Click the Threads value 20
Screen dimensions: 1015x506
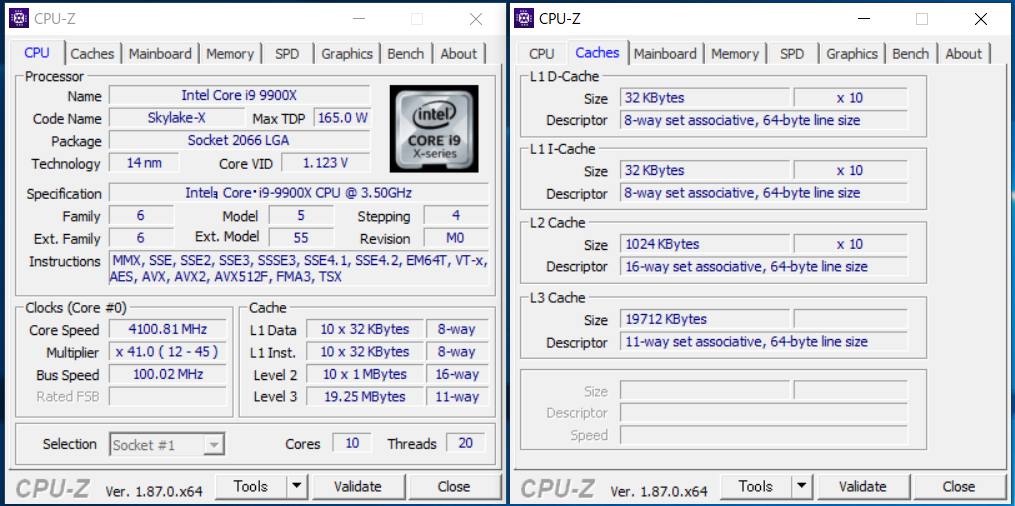tap(465, 443)
